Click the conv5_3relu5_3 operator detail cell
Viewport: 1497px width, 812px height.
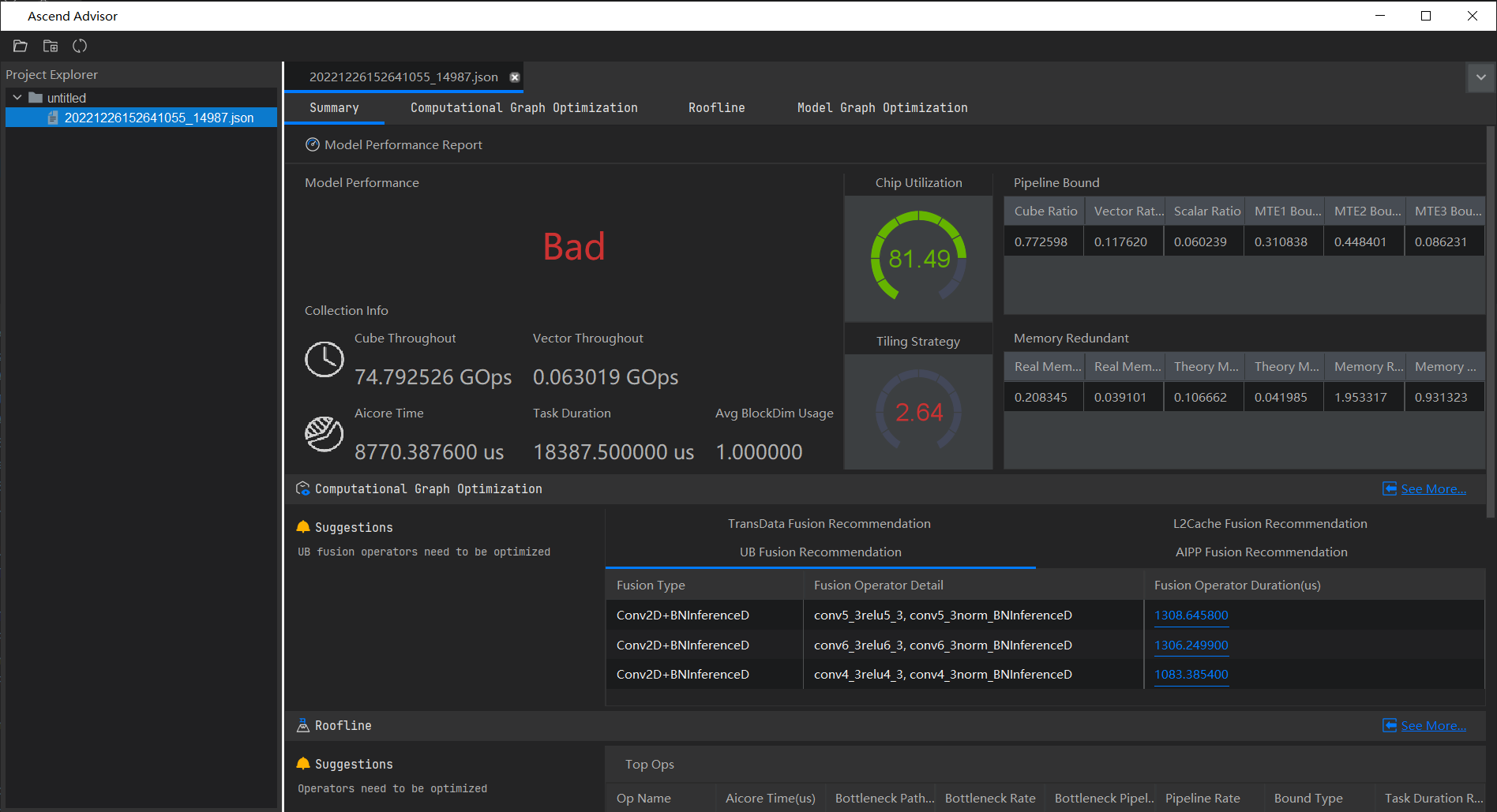pyautogui.click(x=974, y=616)
